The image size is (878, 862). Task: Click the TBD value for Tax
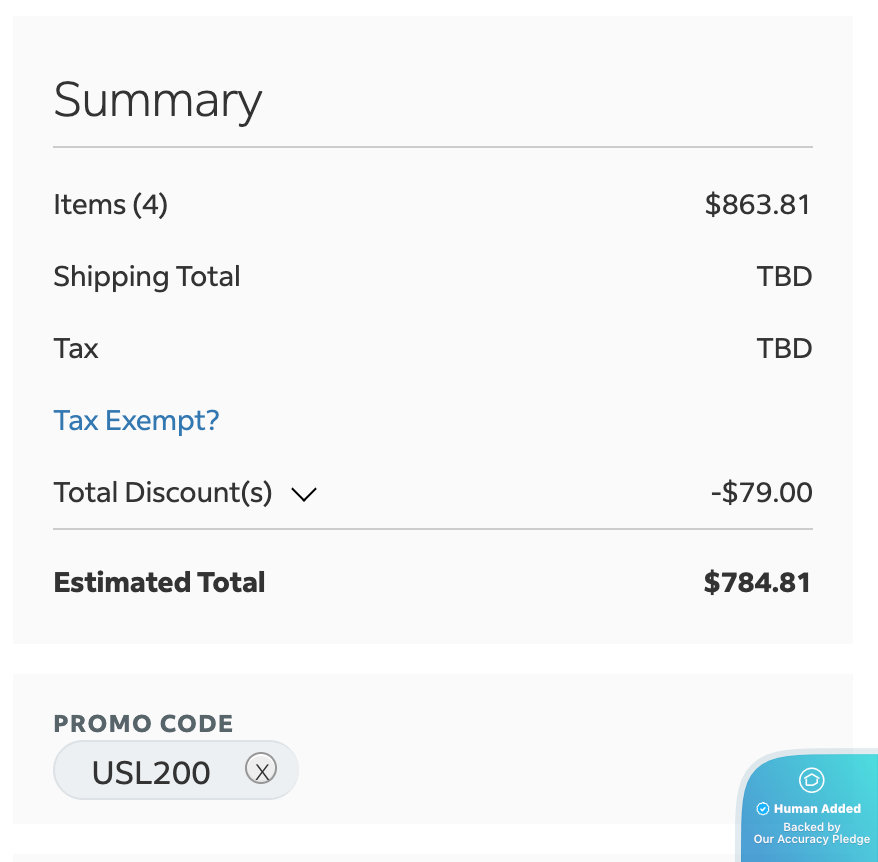(784, 349)
